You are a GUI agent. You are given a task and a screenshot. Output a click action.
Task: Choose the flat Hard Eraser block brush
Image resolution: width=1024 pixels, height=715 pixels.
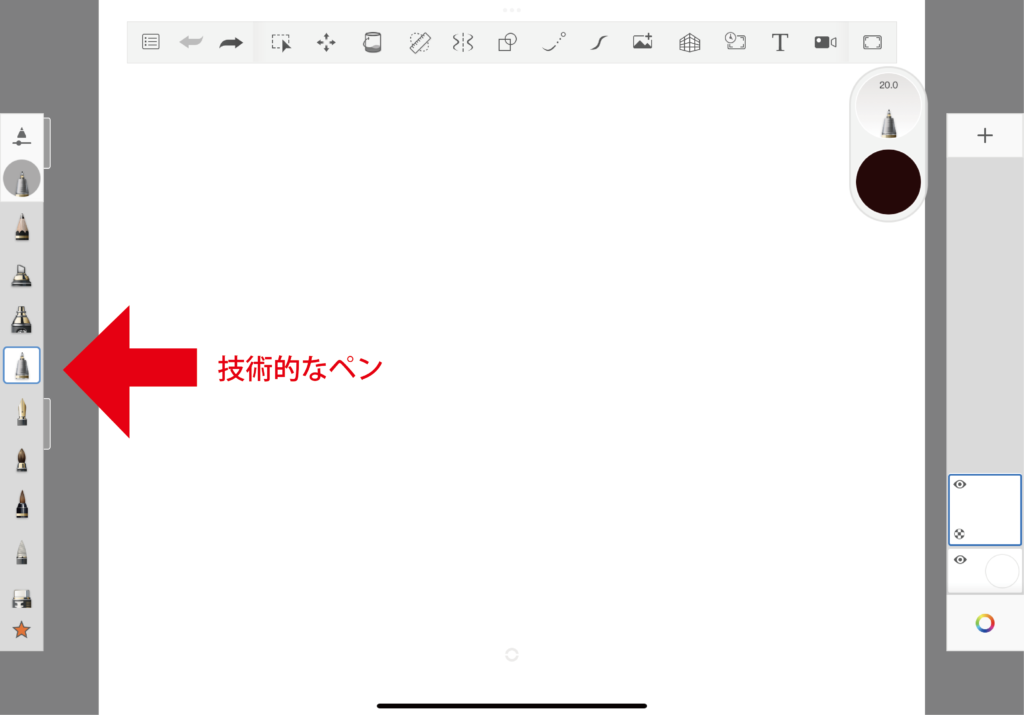pyautogui.click(x=22, y=599)
